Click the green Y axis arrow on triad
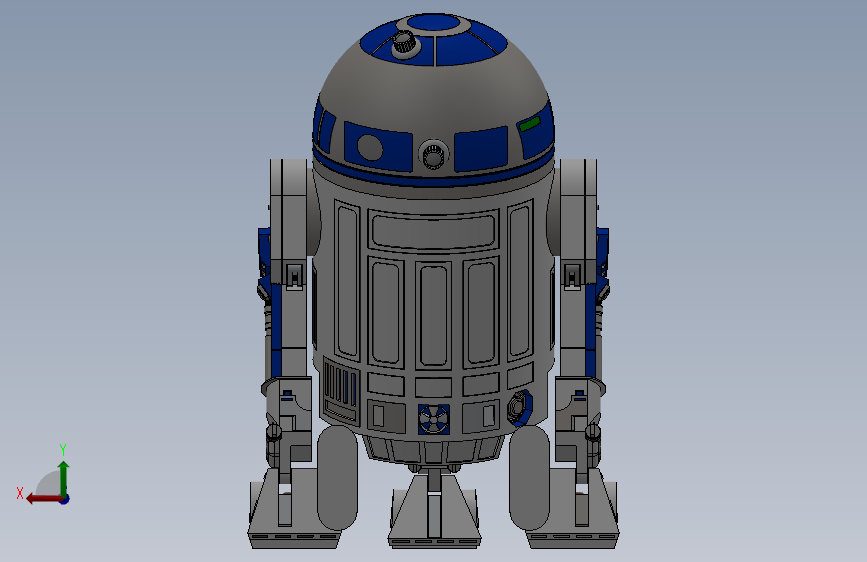867x562 pixels. tap(64, 478)
